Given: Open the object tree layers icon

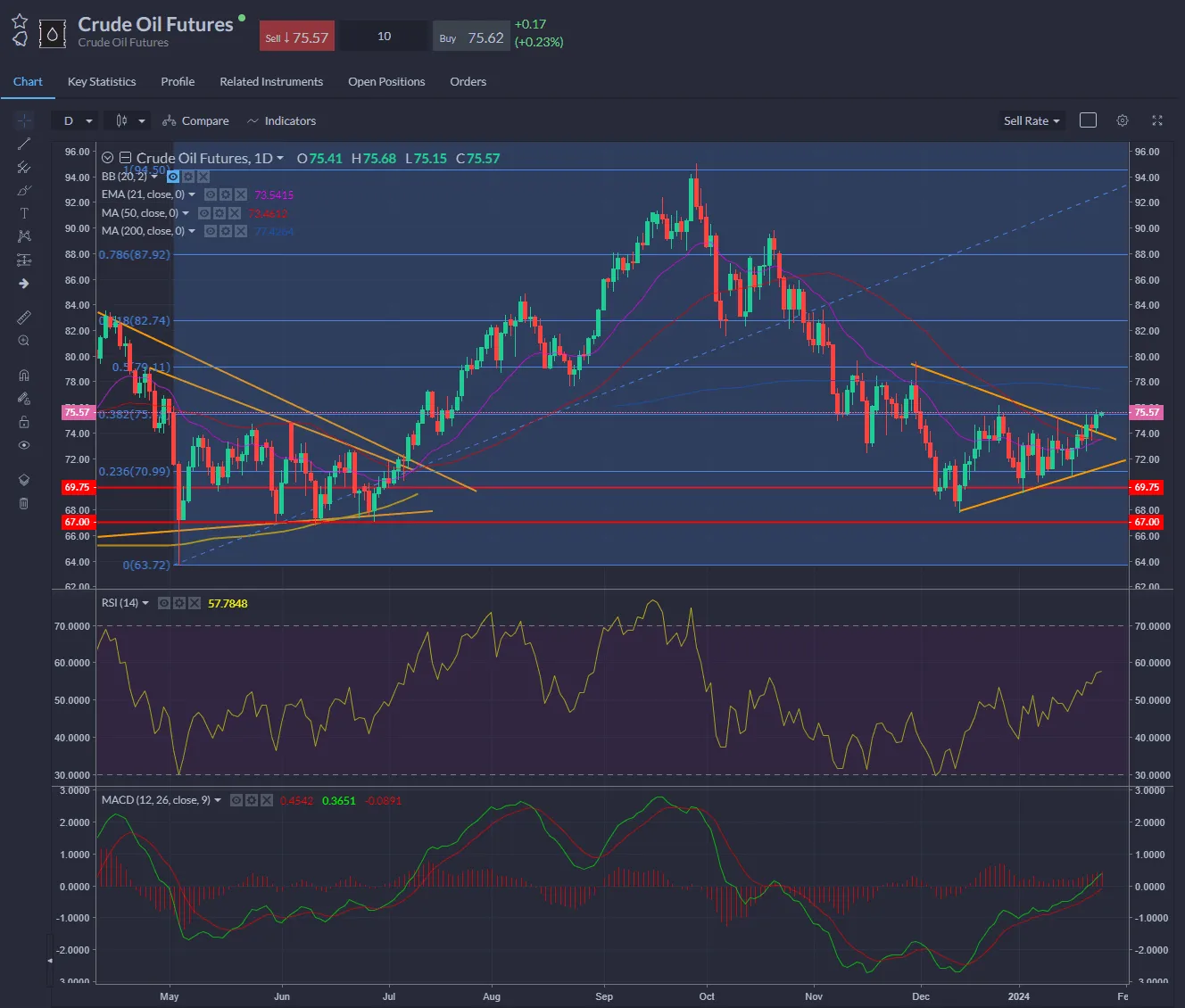Looking at the screenshot, I should click(24, 480).
